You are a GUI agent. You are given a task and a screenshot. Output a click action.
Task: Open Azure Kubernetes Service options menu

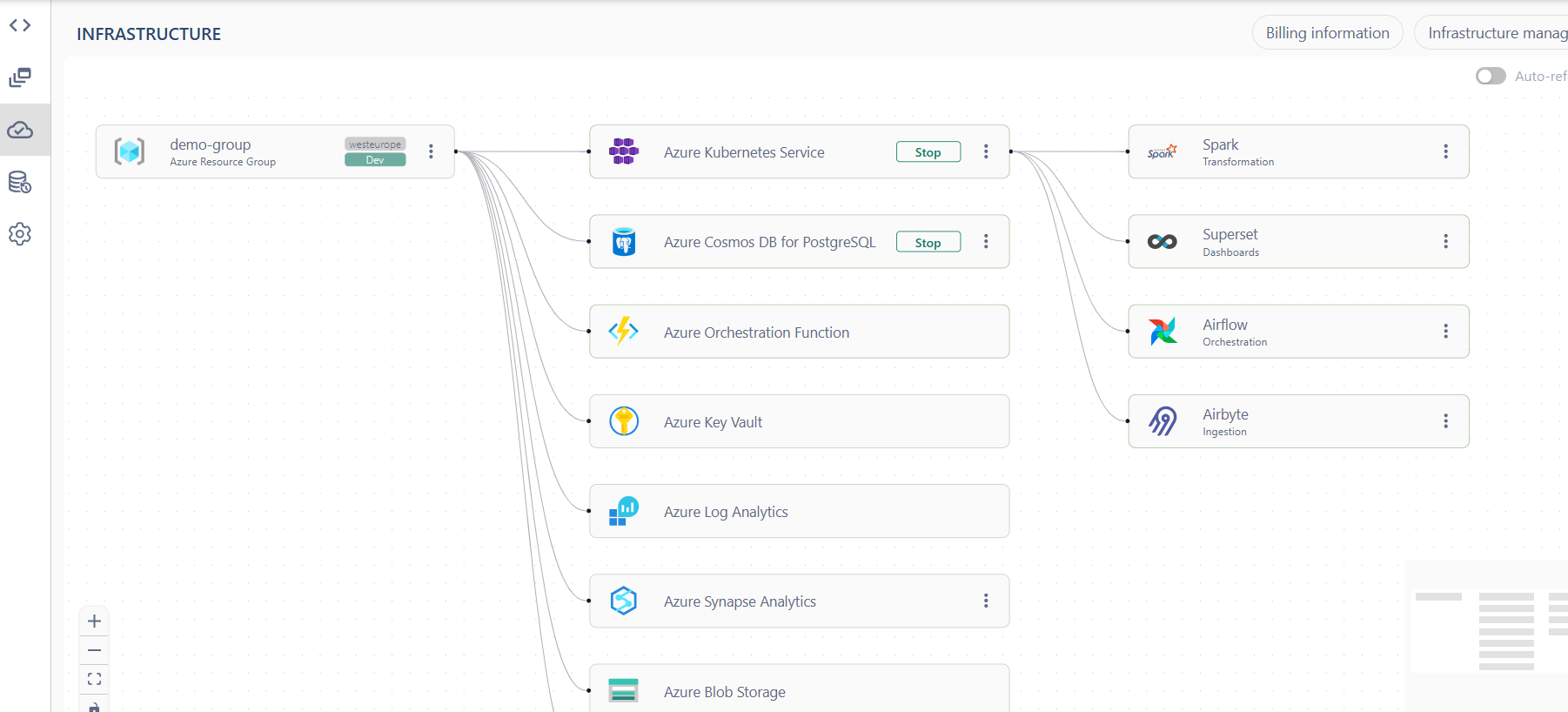pos(986,151)
